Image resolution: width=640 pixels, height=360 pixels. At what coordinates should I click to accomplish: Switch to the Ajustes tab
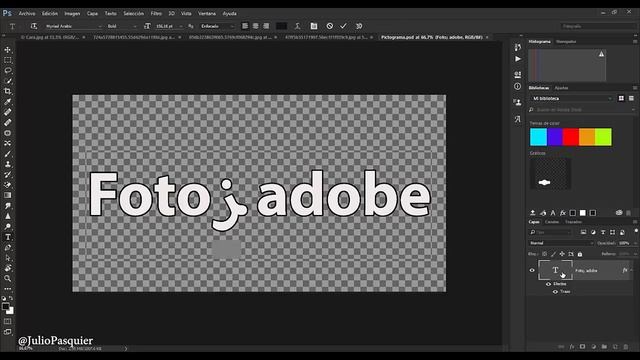click(561, 88)
